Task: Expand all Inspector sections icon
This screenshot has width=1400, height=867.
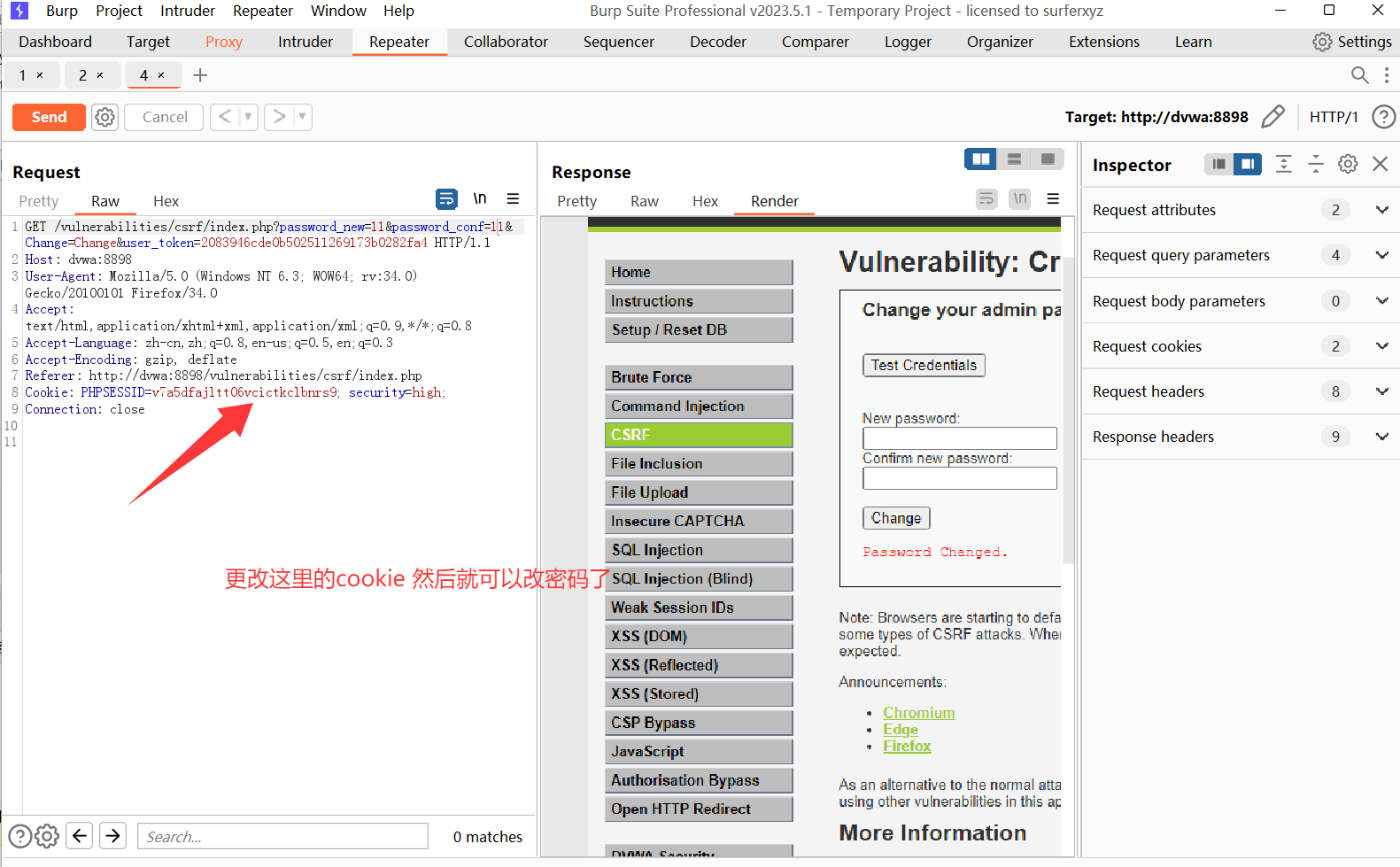Action: tap(1284, 164)
